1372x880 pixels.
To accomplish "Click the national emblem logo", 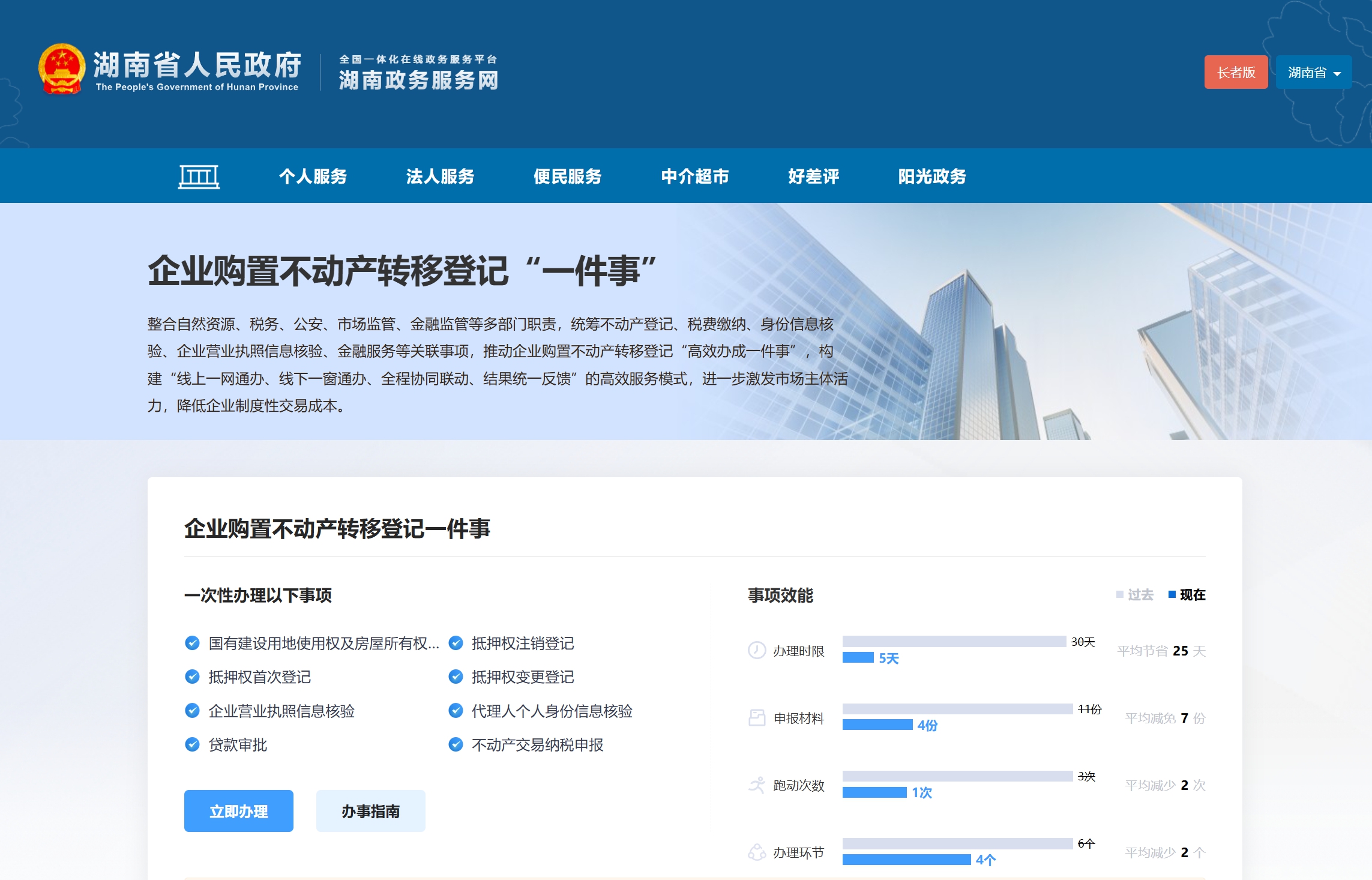I will [61, 69].
